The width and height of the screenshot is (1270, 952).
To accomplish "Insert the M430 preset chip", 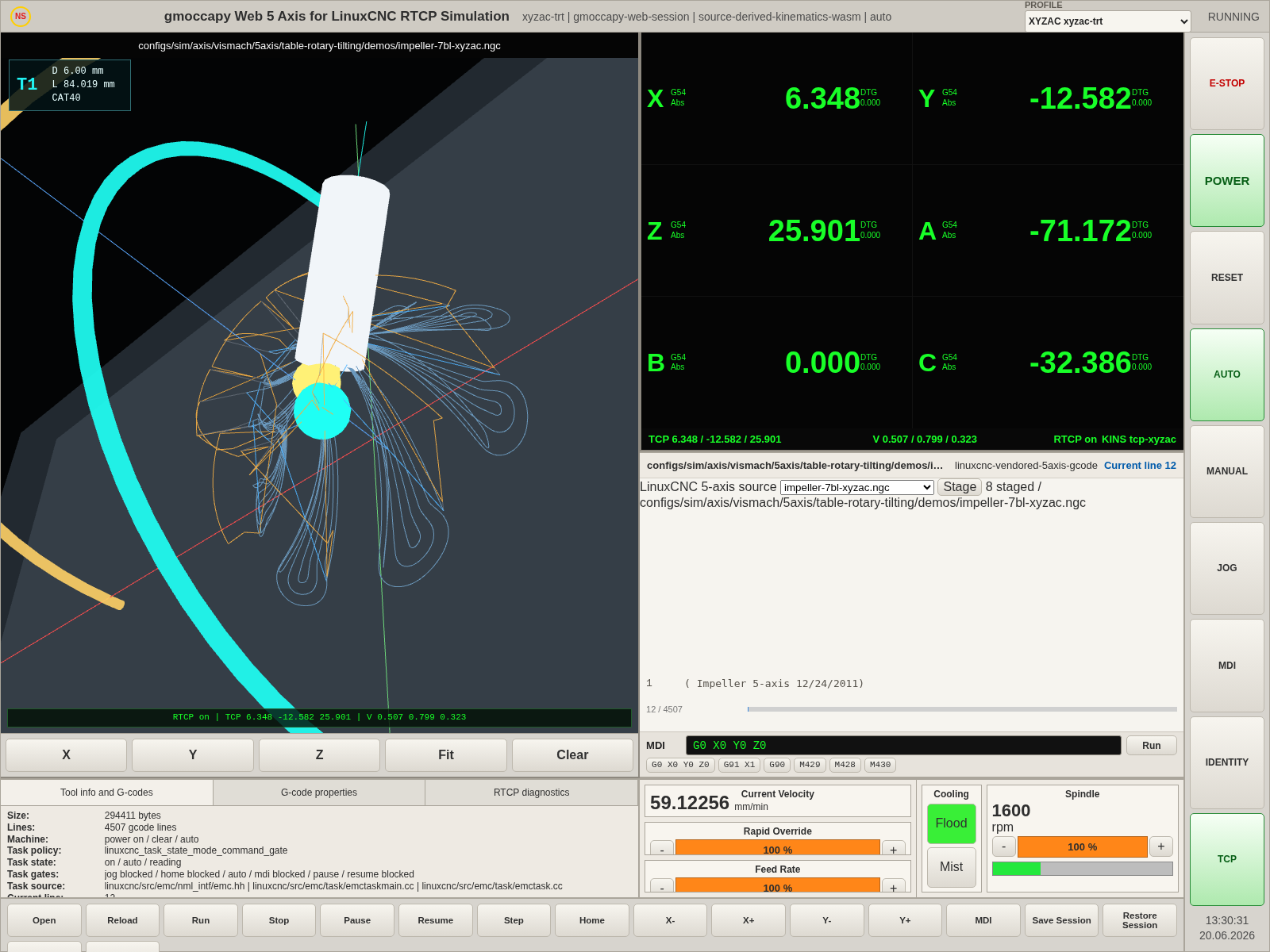I will [x=879, y=765].
